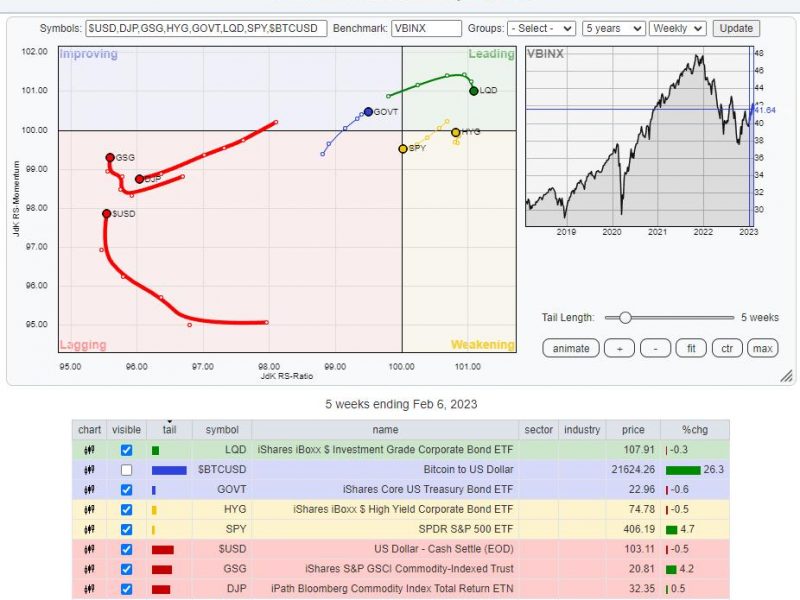Select the GSG point on the graph
The height and width of the screenshot is (600, 800).
coord(110,158)
